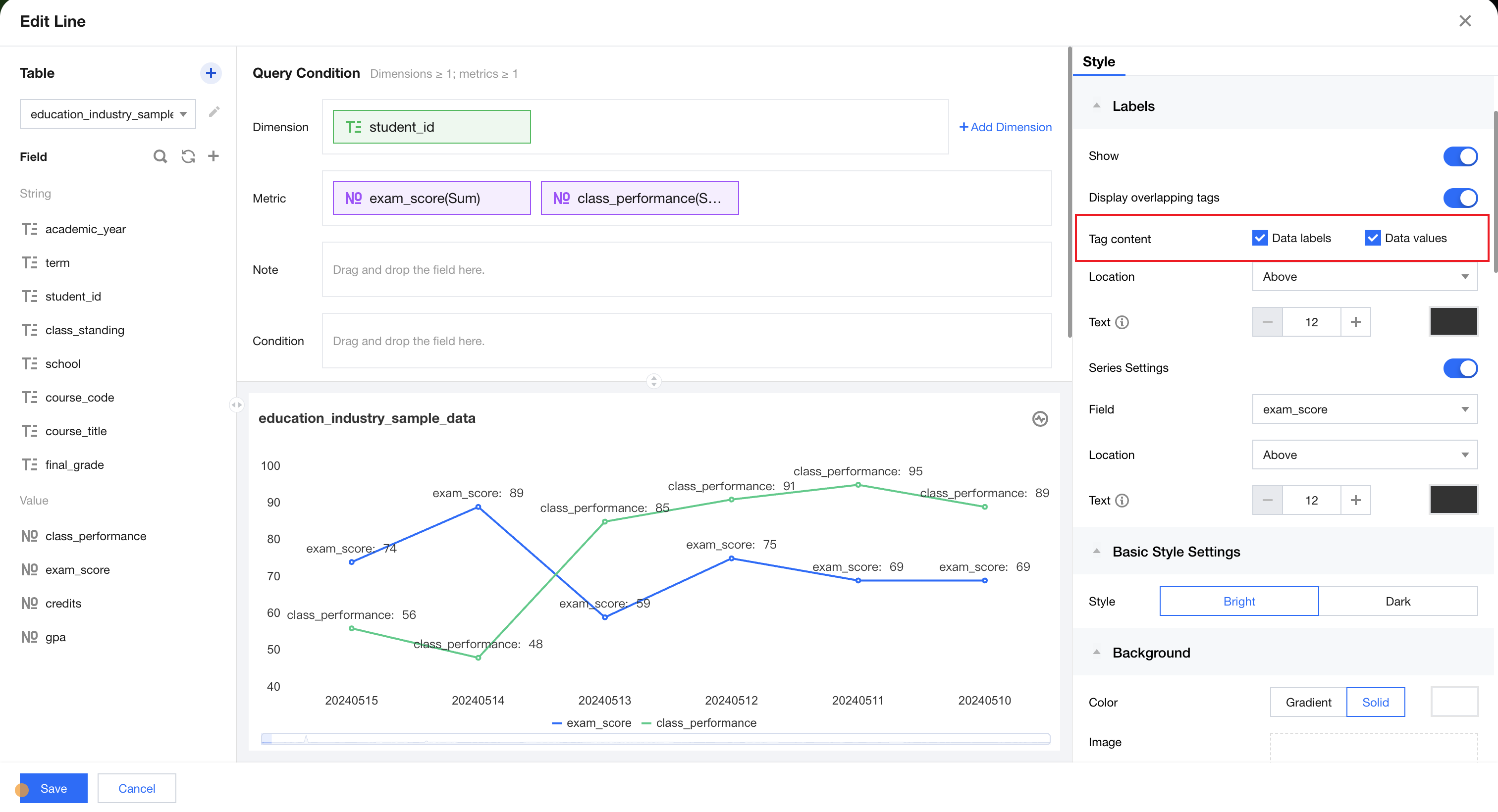Uncheck the Data labels checkbox
Viewport: 1498px width, 812px height.
point(1260,238)
